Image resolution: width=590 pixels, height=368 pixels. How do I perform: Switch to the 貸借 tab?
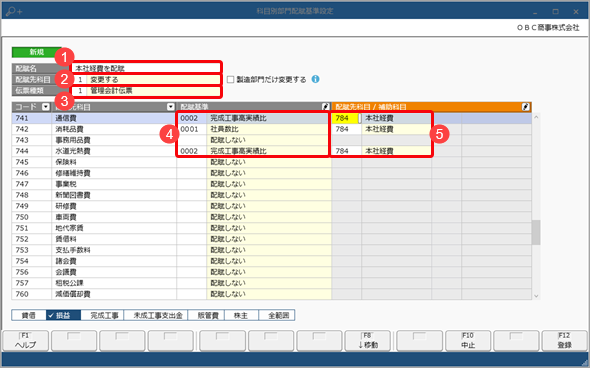coord(29,315)
